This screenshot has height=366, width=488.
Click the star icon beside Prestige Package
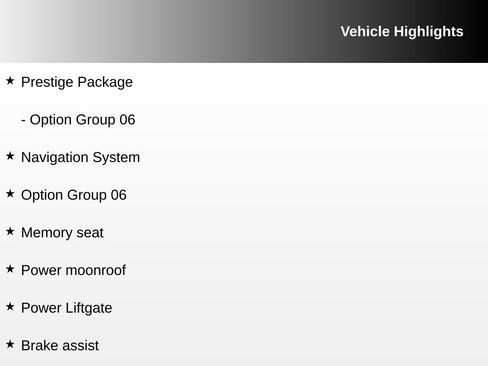10,81
